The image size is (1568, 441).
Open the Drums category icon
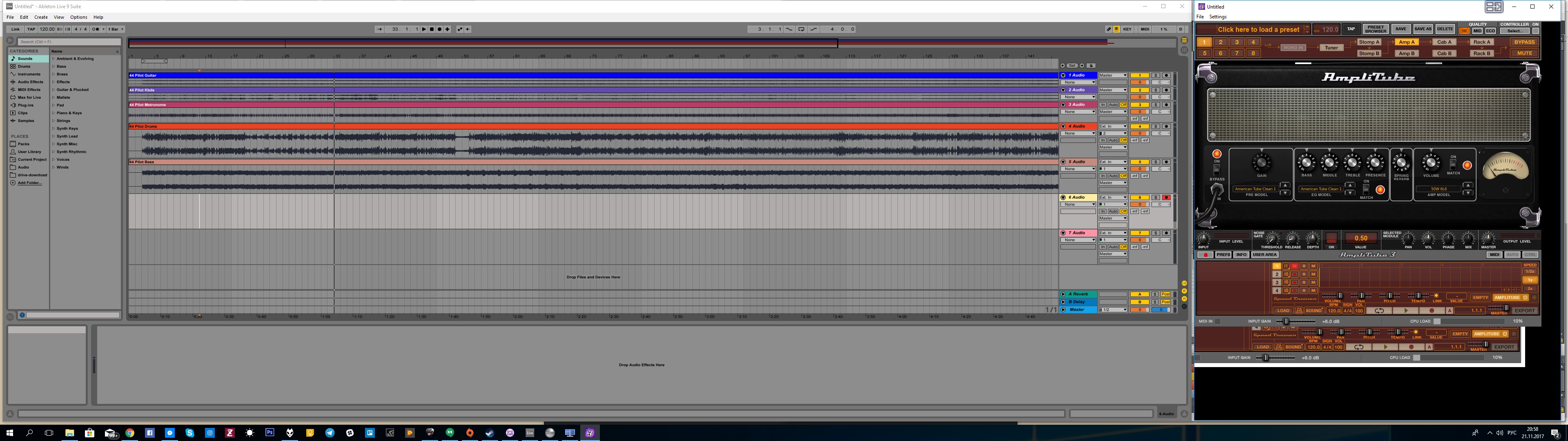tap(13, 67)
